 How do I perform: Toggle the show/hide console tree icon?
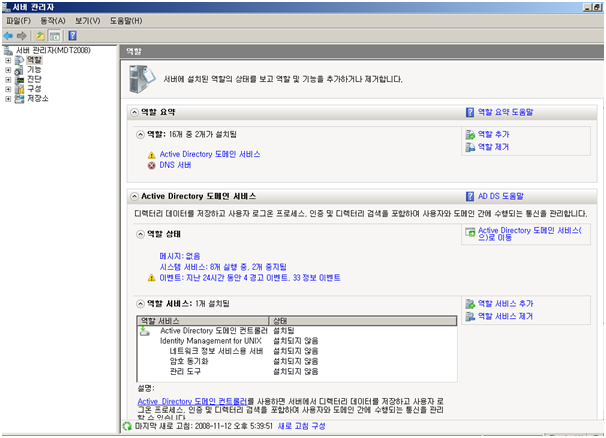click(55, 36)
